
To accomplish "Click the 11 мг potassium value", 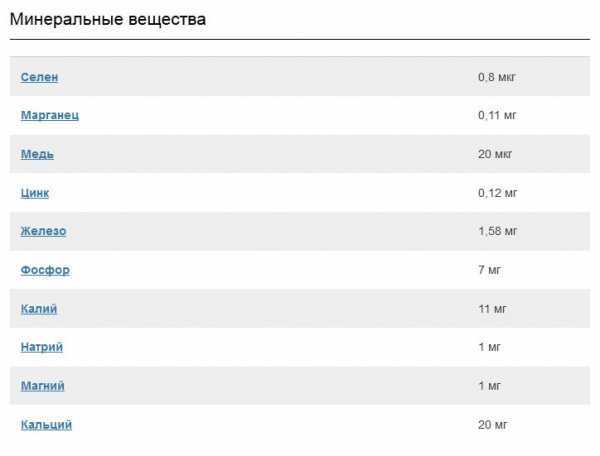I will tap(492, 309).
